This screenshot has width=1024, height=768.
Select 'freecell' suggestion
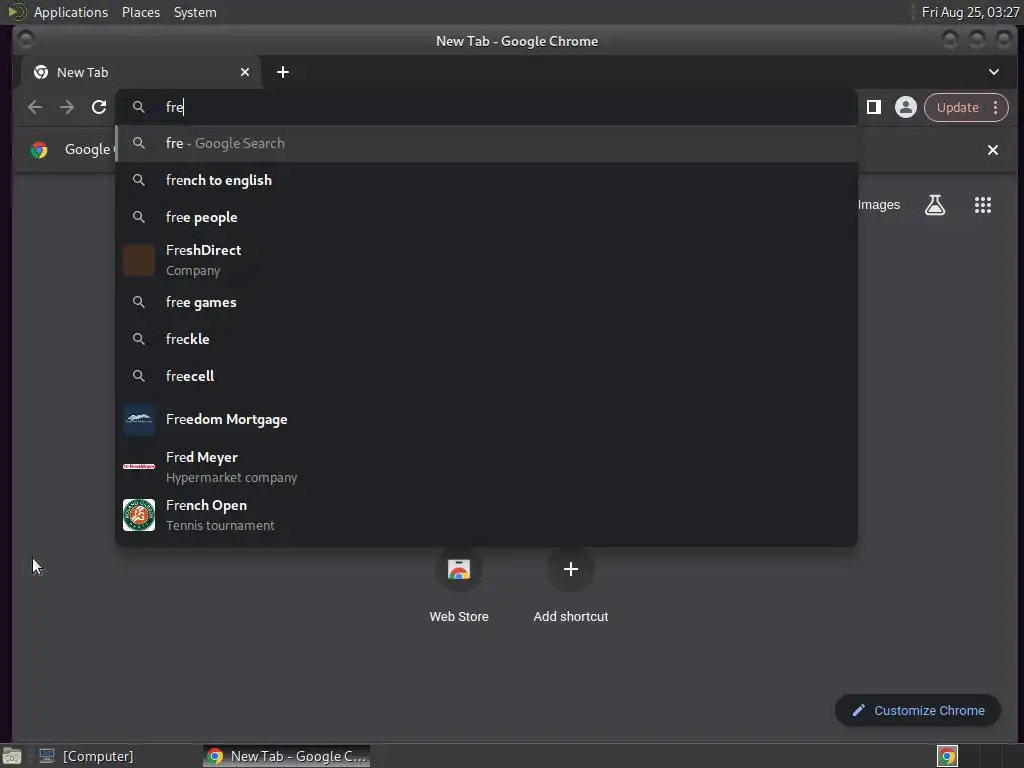pos(486,376)
